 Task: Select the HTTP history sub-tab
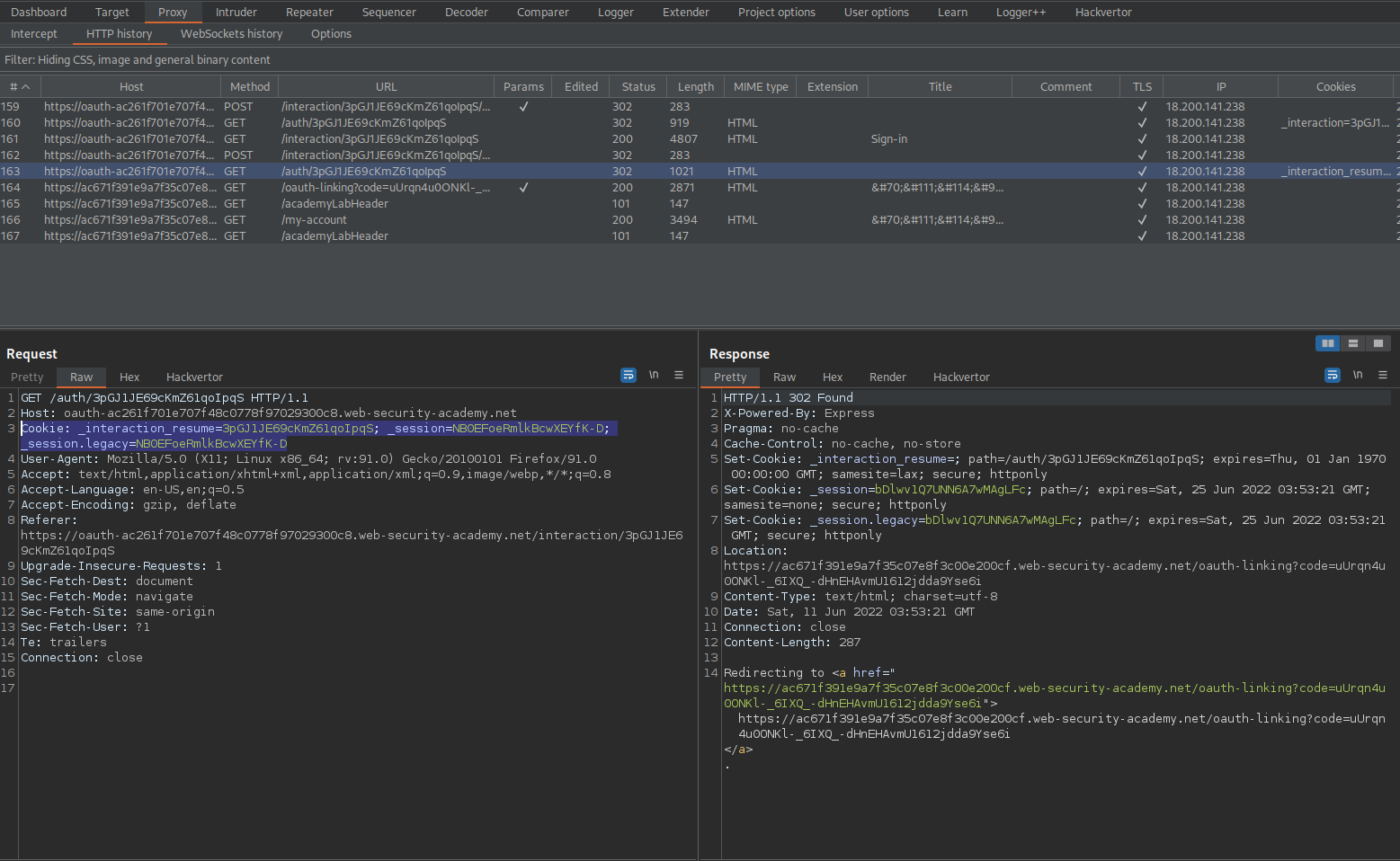click(120, 33)
